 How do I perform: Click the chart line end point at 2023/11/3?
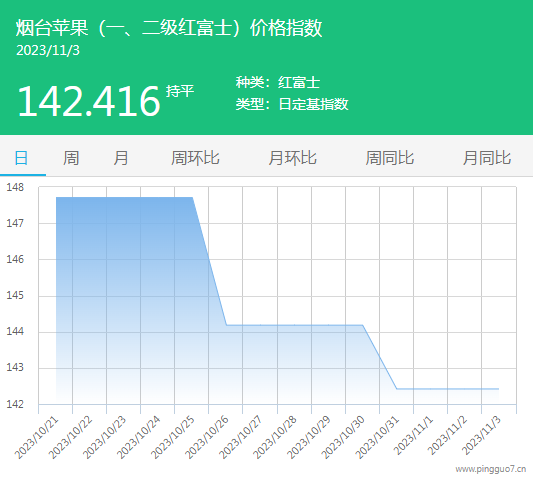(498, 389)
